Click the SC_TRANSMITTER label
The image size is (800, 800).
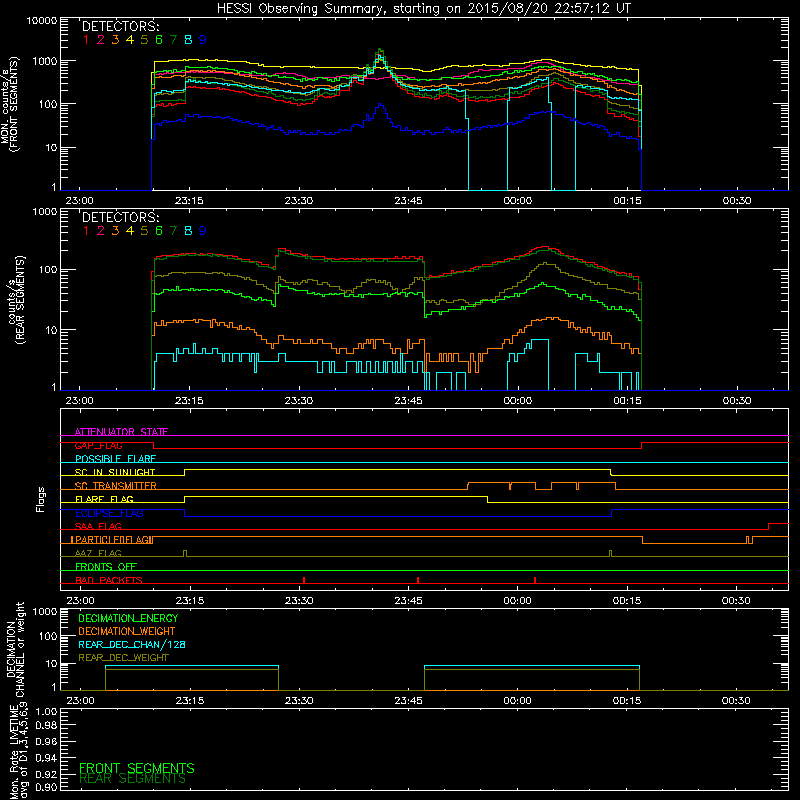(115, 486)
